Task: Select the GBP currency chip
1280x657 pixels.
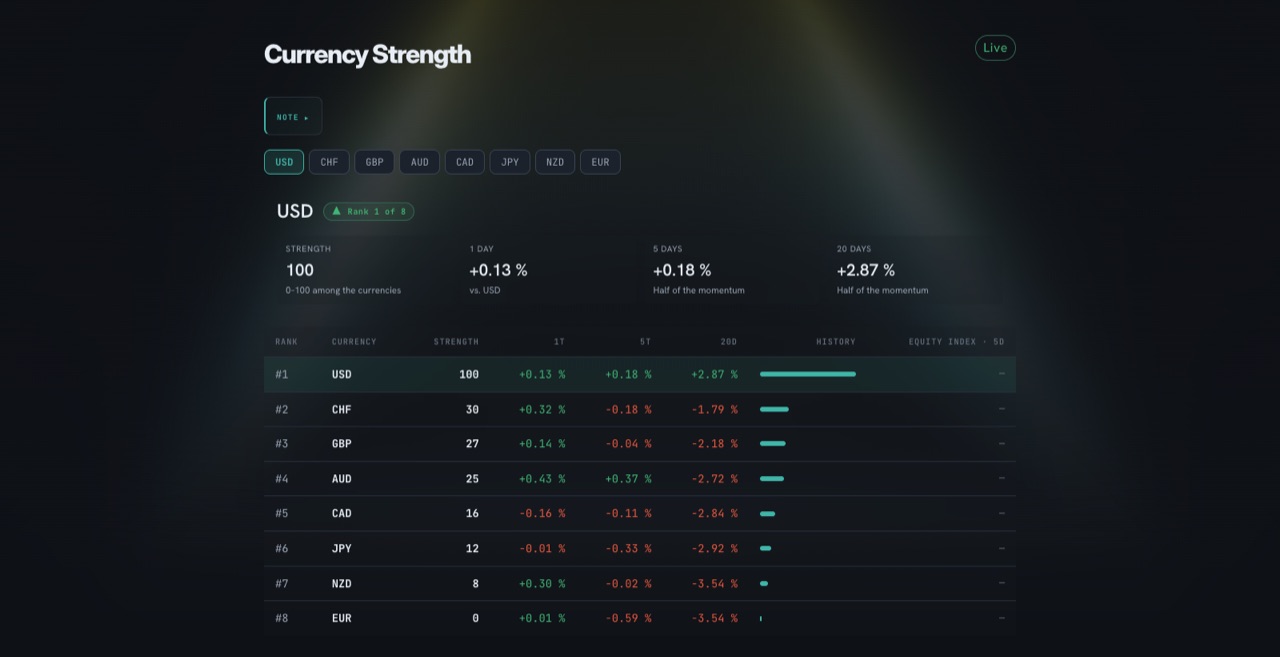Action: (x=374, y=162)
